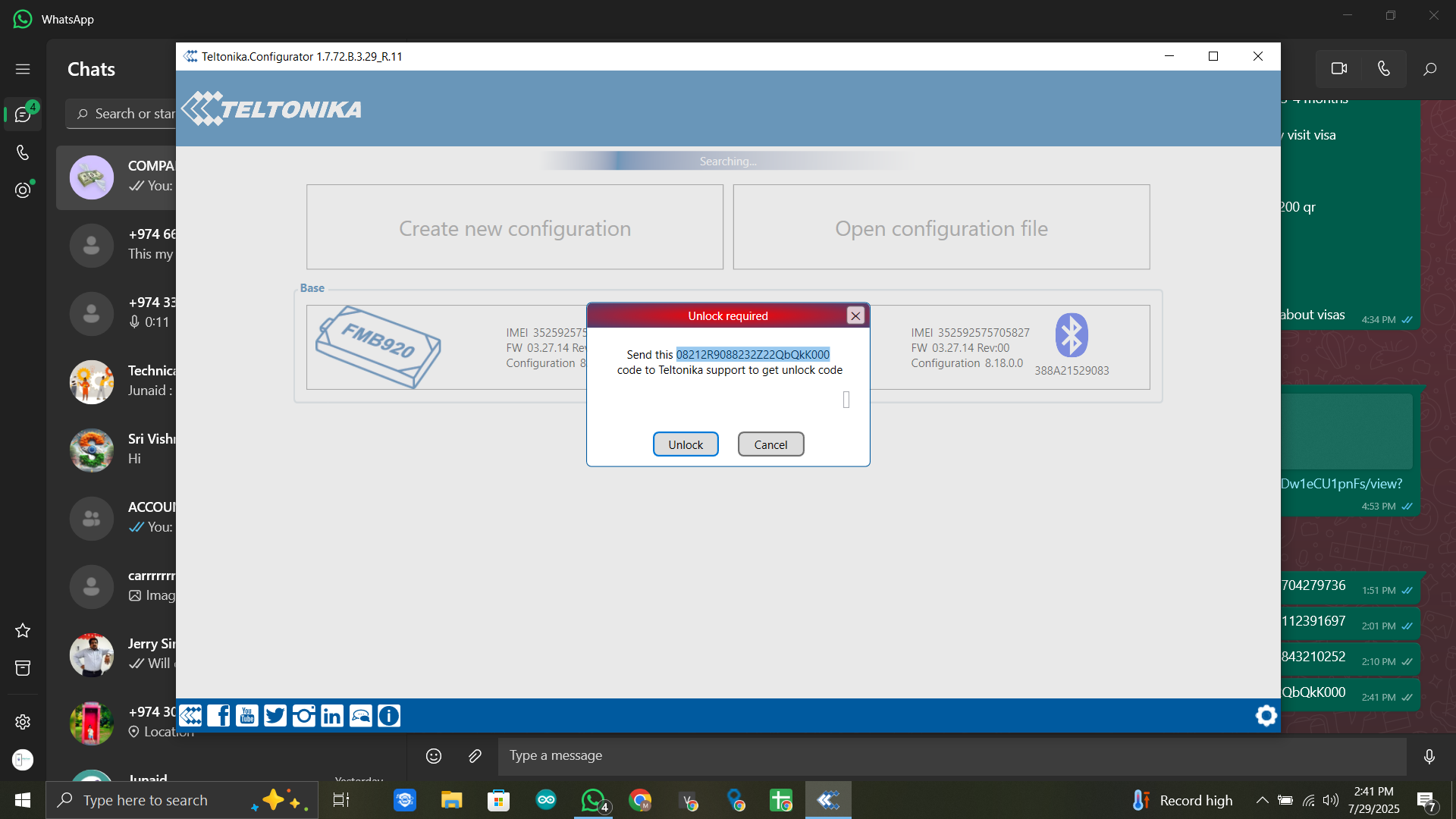This screenshot has height=819, width=1456.
Task: Open the +974 66 chat in WhatsApp
Action: tap(116, 244)
